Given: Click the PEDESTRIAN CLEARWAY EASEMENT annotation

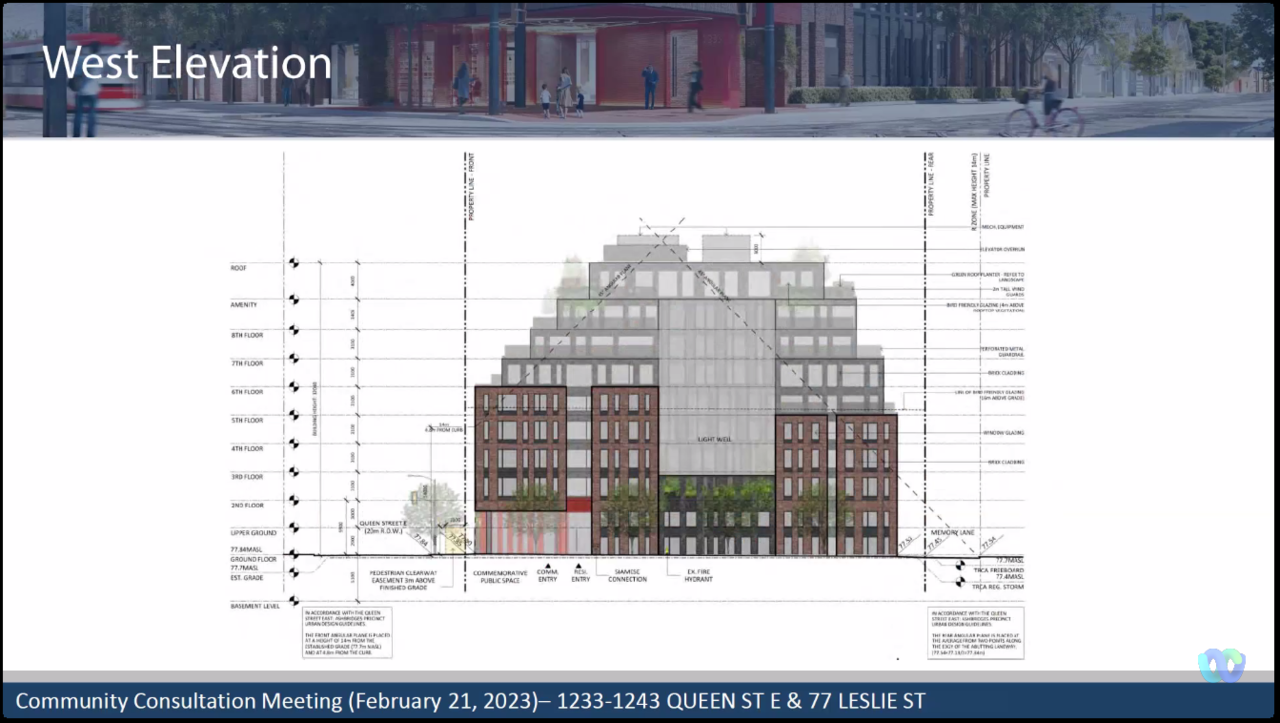Looking at the screenshot, I should (x=384, y=580).
